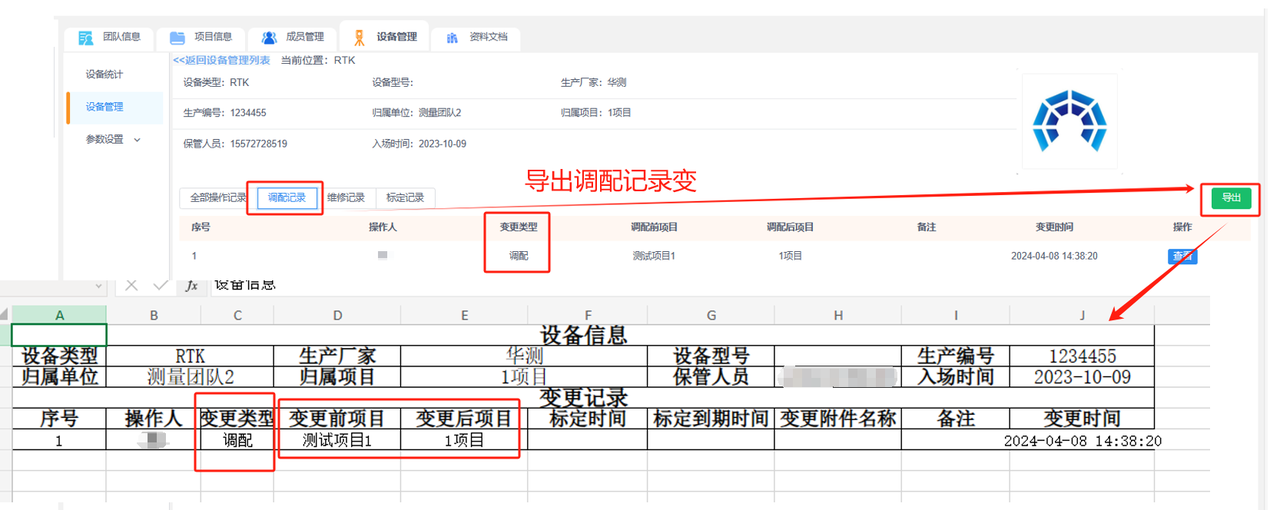Switch to the 维修记录 tab
The image size is (1280, 510).
(x=347, y=198)
